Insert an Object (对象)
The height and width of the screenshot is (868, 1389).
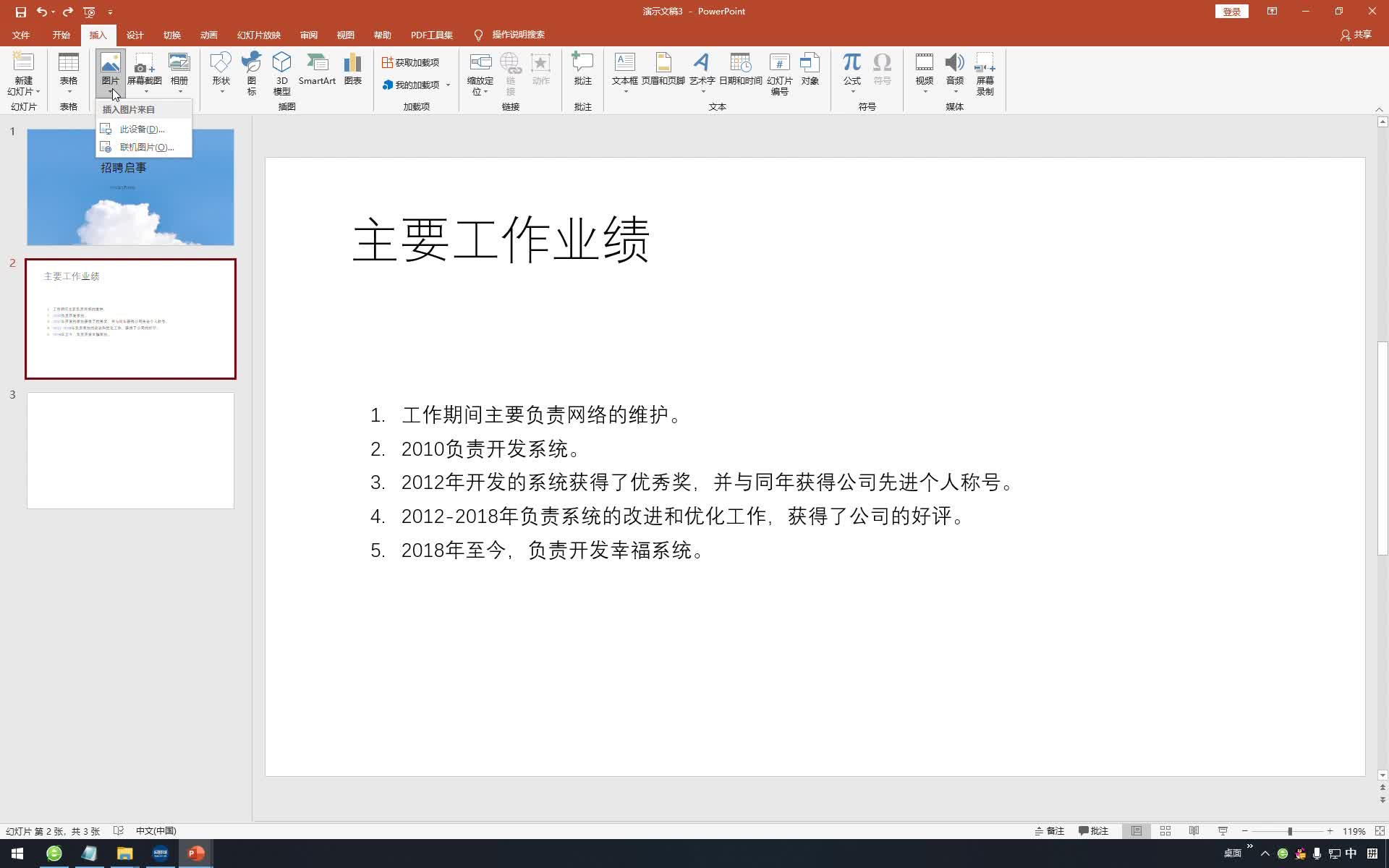(810, 69)
